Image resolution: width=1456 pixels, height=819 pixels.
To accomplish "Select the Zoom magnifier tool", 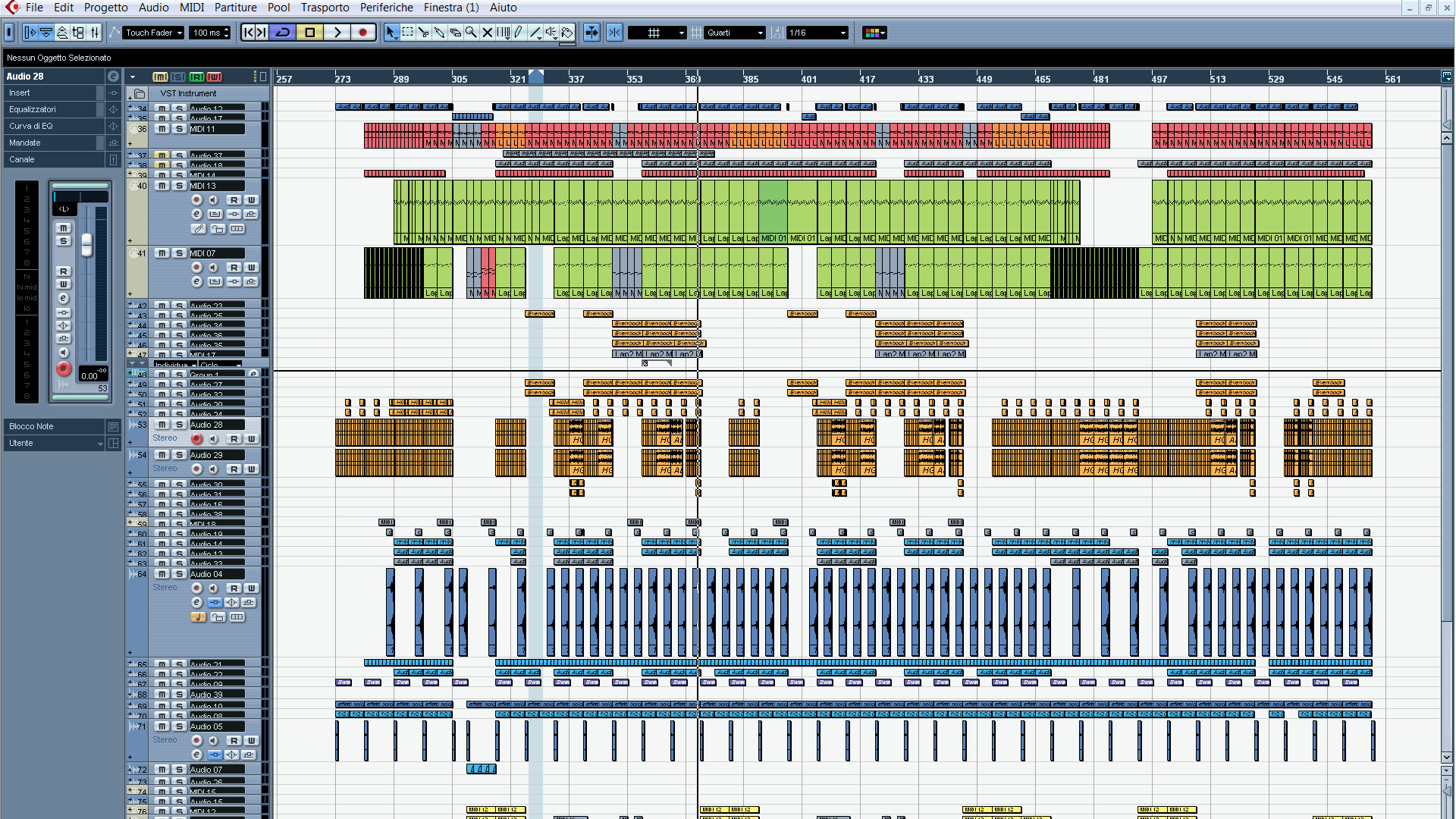I will 471,33.
